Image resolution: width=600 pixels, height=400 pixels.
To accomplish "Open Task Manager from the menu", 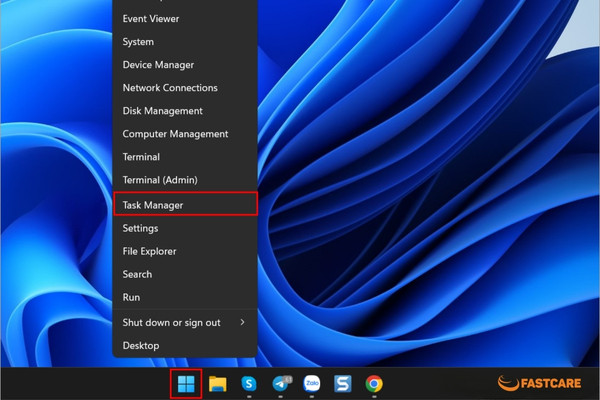I will click(185, 205).
